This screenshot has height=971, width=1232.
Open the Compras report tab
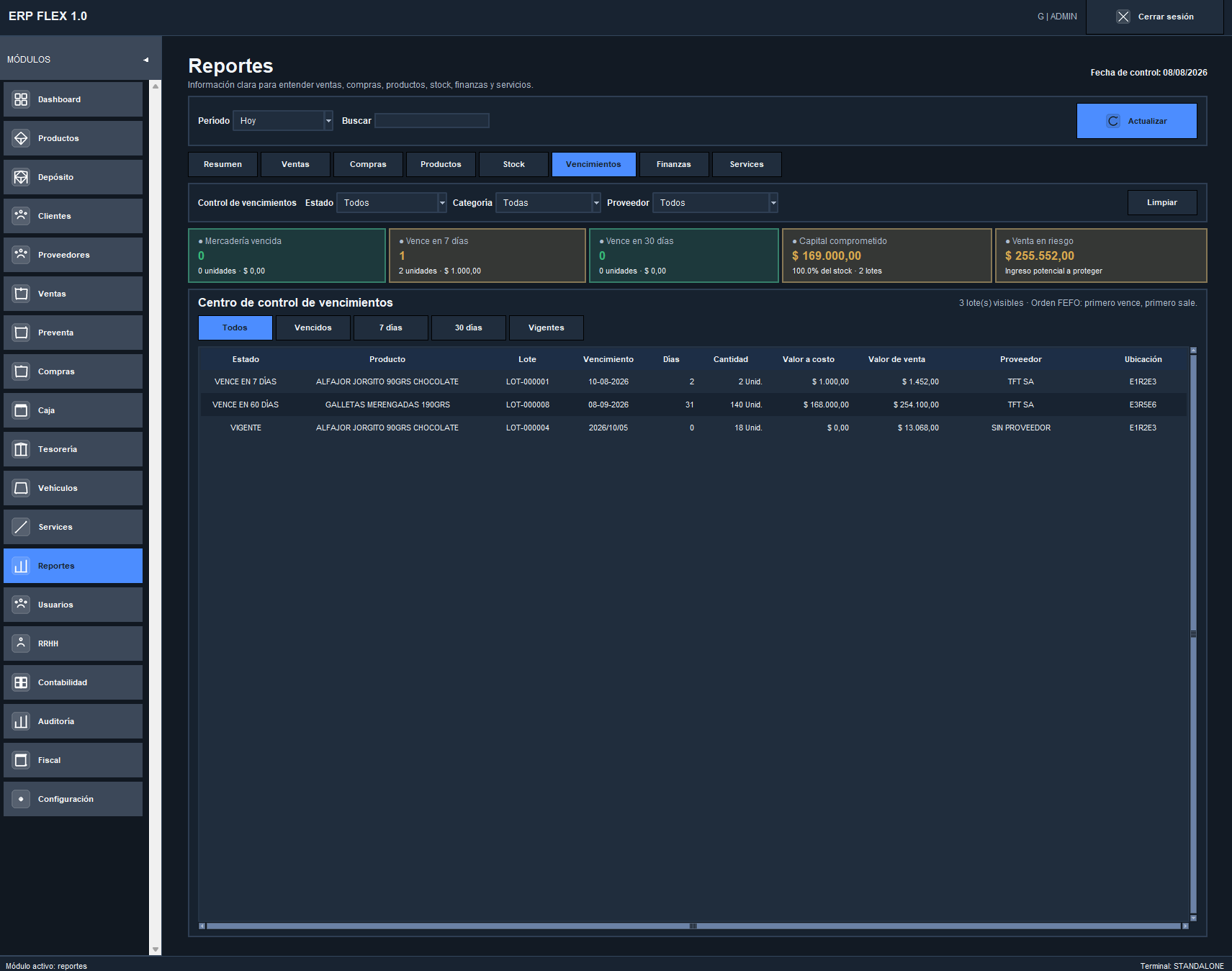[x=368, y=164]
